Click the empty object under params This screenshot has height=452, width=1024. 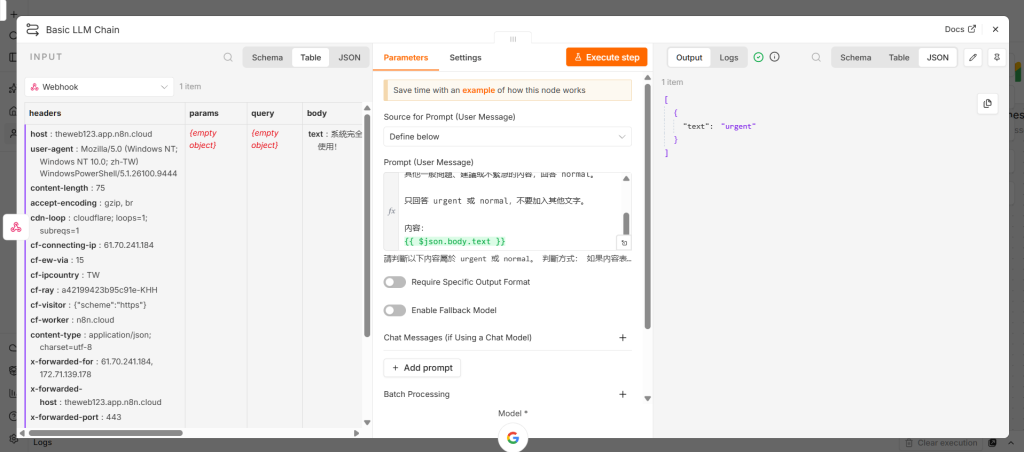(x=202, y=138)
